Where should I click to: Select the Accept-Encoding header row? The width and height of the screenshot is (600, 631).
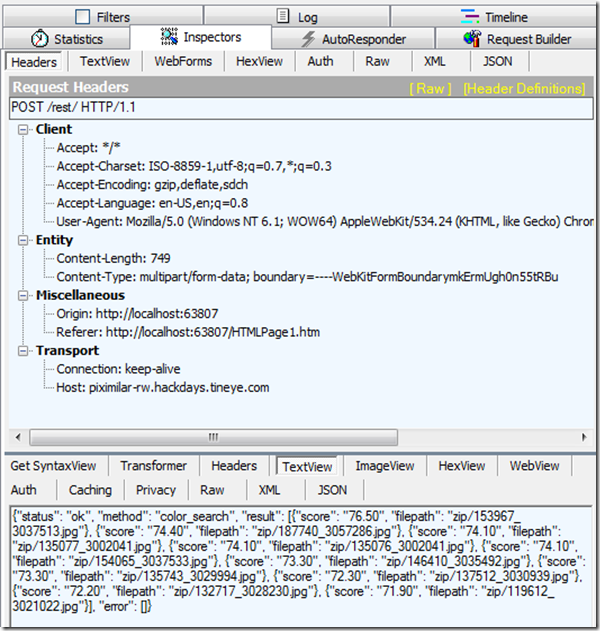[152, 185]
